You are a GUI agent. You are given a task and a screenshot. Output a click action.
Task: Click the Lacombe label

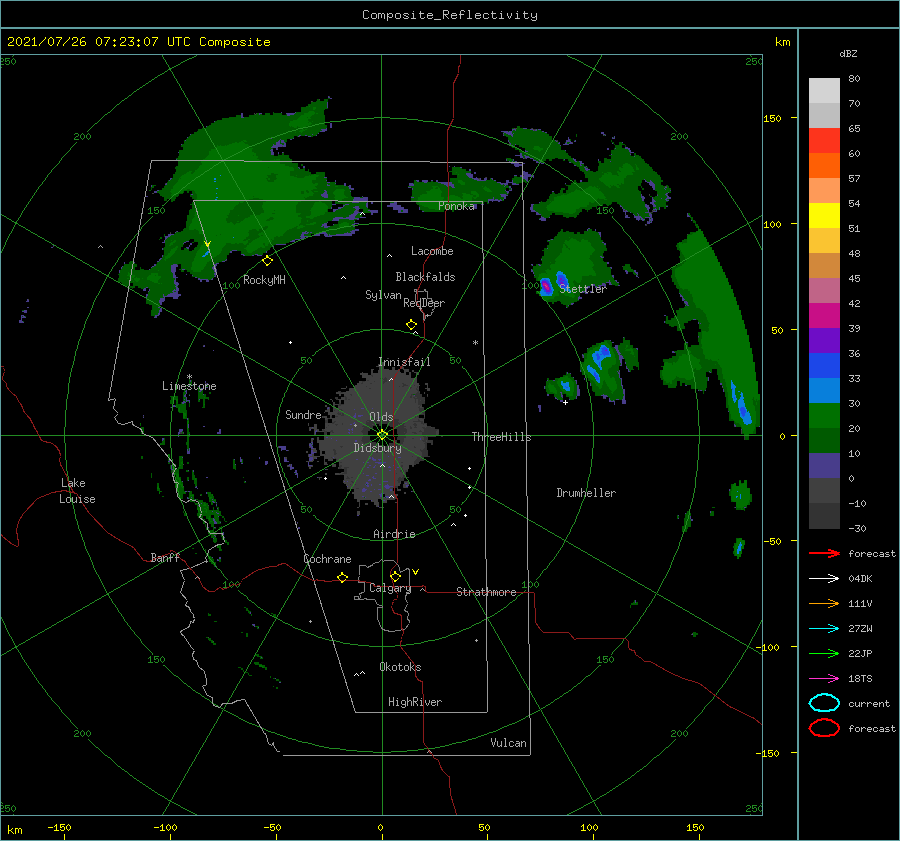click(x=432, y=251)
